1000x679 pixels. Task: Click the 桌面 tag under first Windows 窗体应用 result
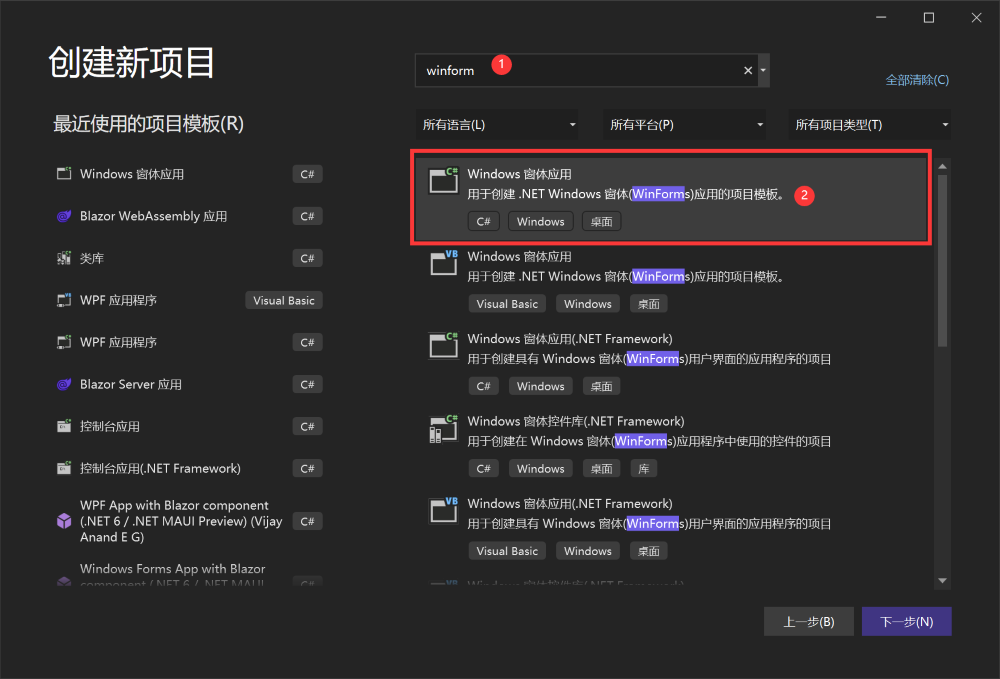(601, 221)
